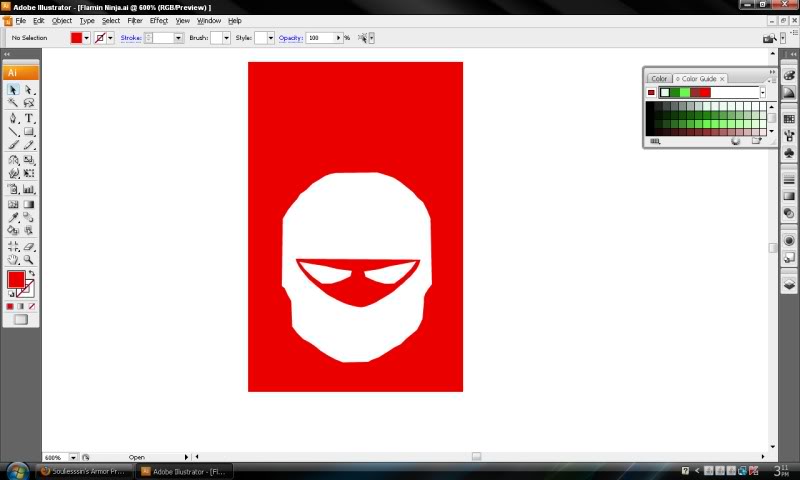Open the harmony rules dropdown in Color Guide

point(763,92)
